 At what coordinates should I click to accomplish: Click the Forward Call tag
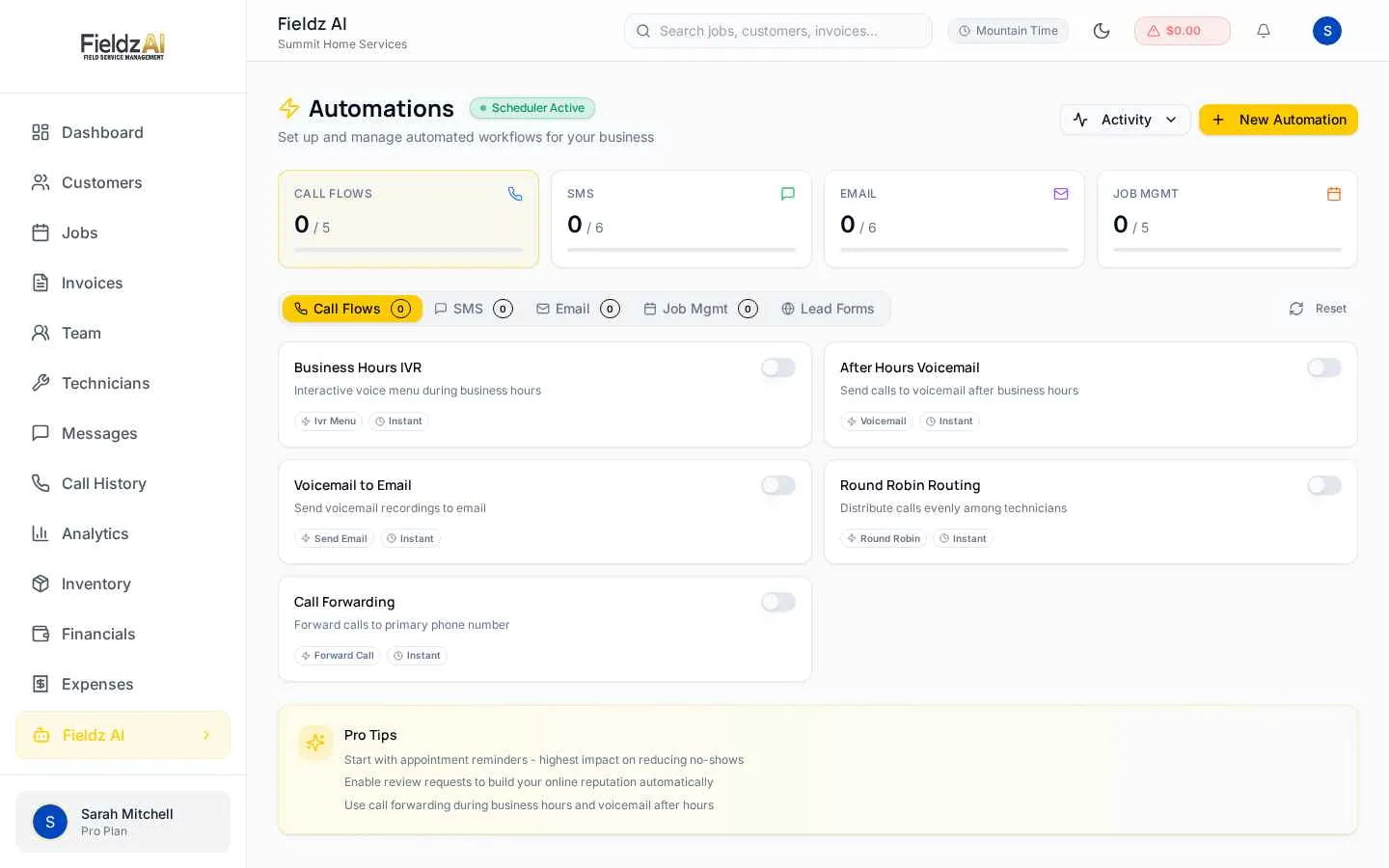coord(337,656)
